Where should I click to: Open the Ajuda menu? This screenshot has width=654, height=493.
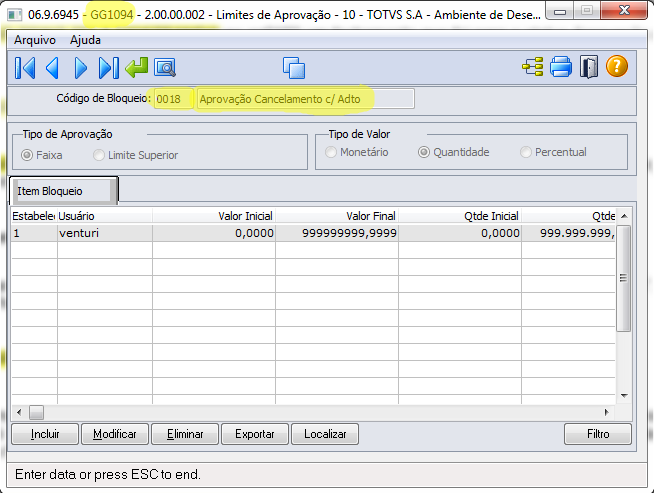[85, 40]
